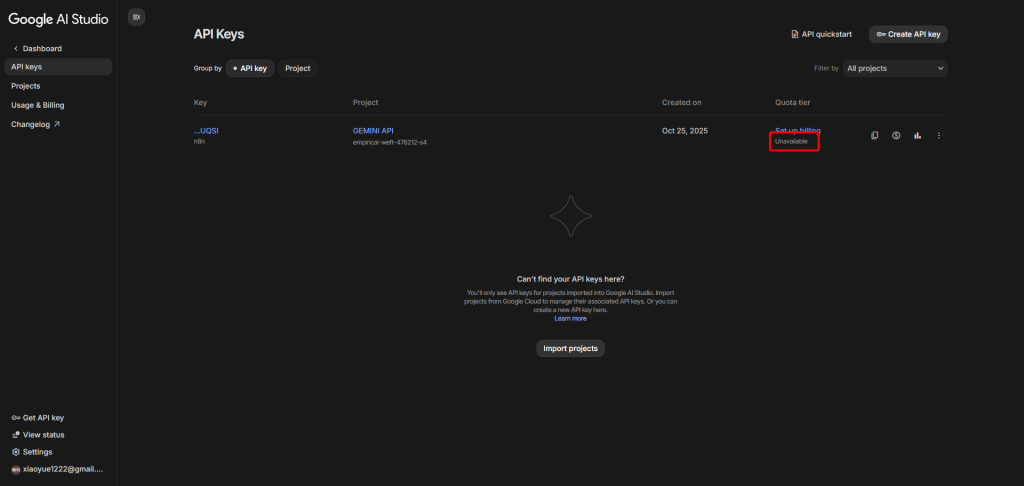Collapse the sidebar using the panel toggle icon
The width and height of the screenshot is (1024, 486).
(137, 17)
